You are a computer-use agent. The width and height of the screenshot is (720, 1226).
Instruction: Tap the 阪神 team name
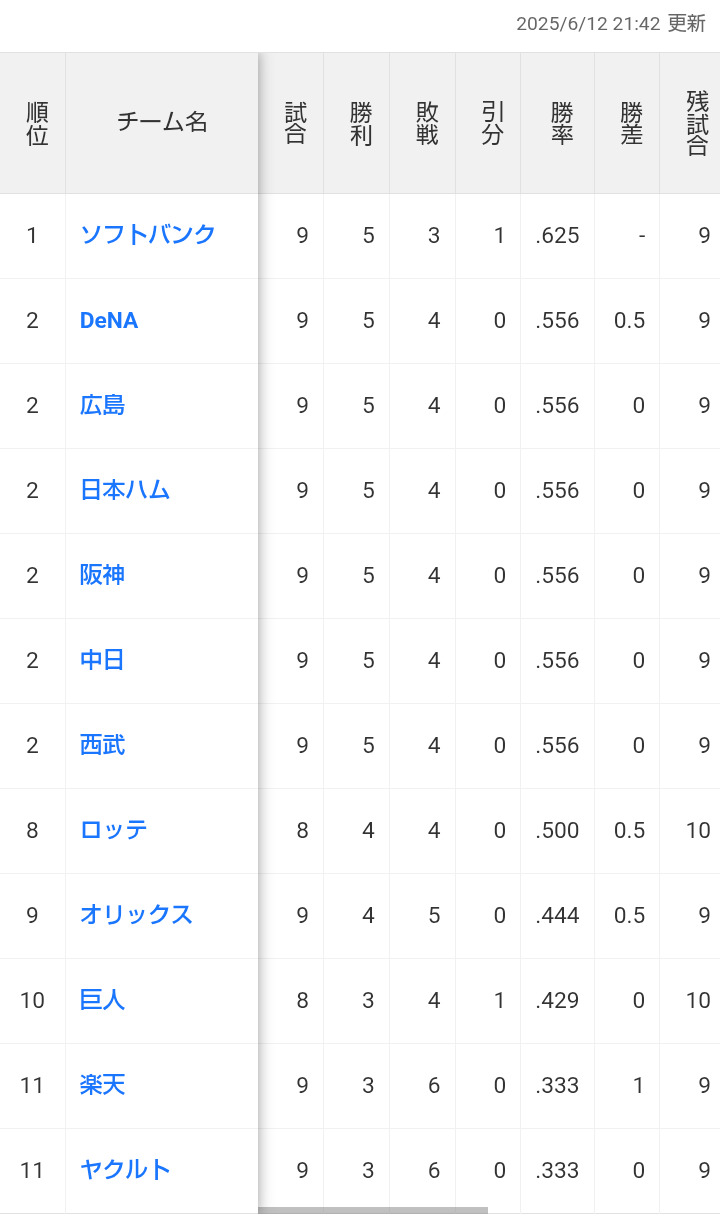coord(102,575)
